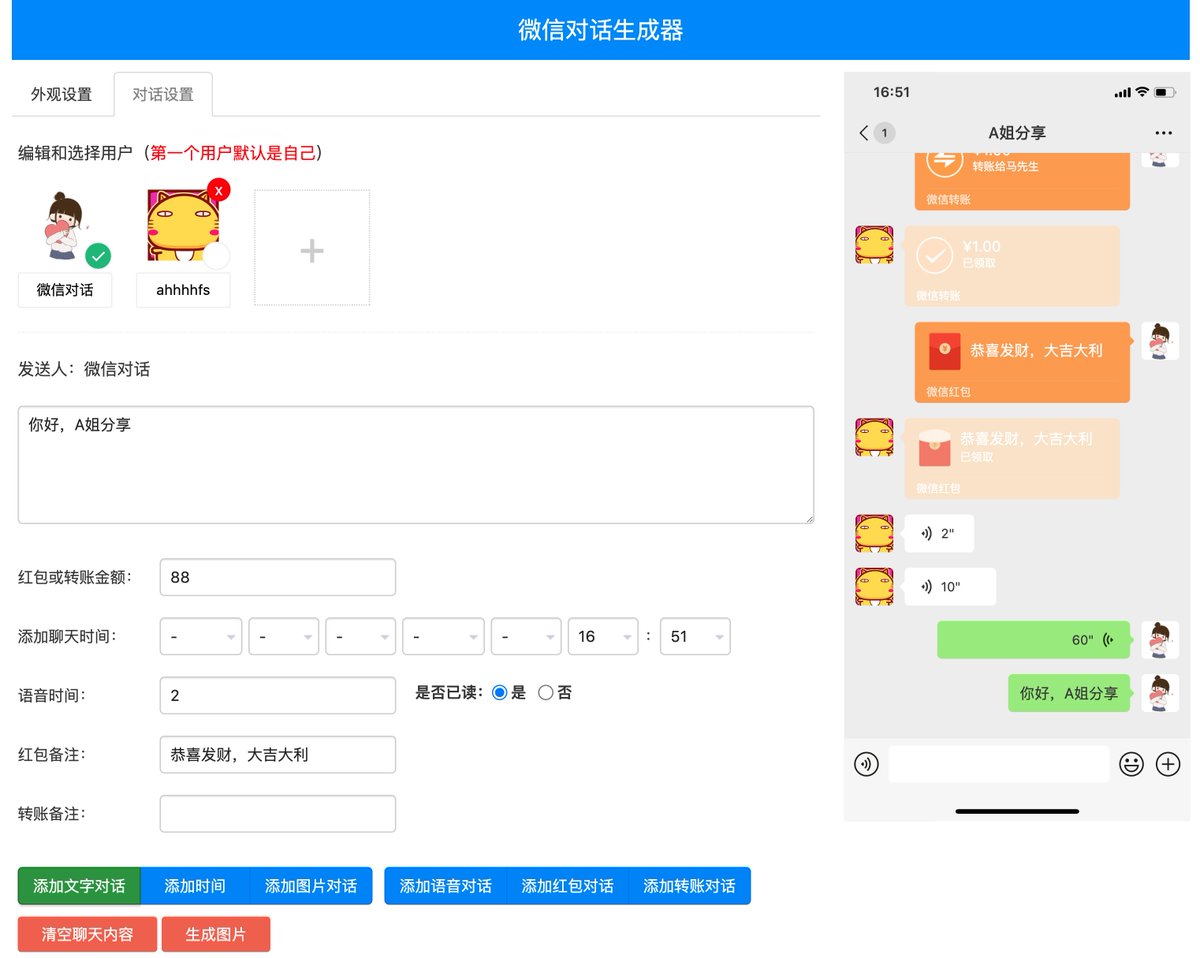Toggle green checkmark on 微信对话 user
This screenshot has height=958, width=1200.
click(98, 256)
